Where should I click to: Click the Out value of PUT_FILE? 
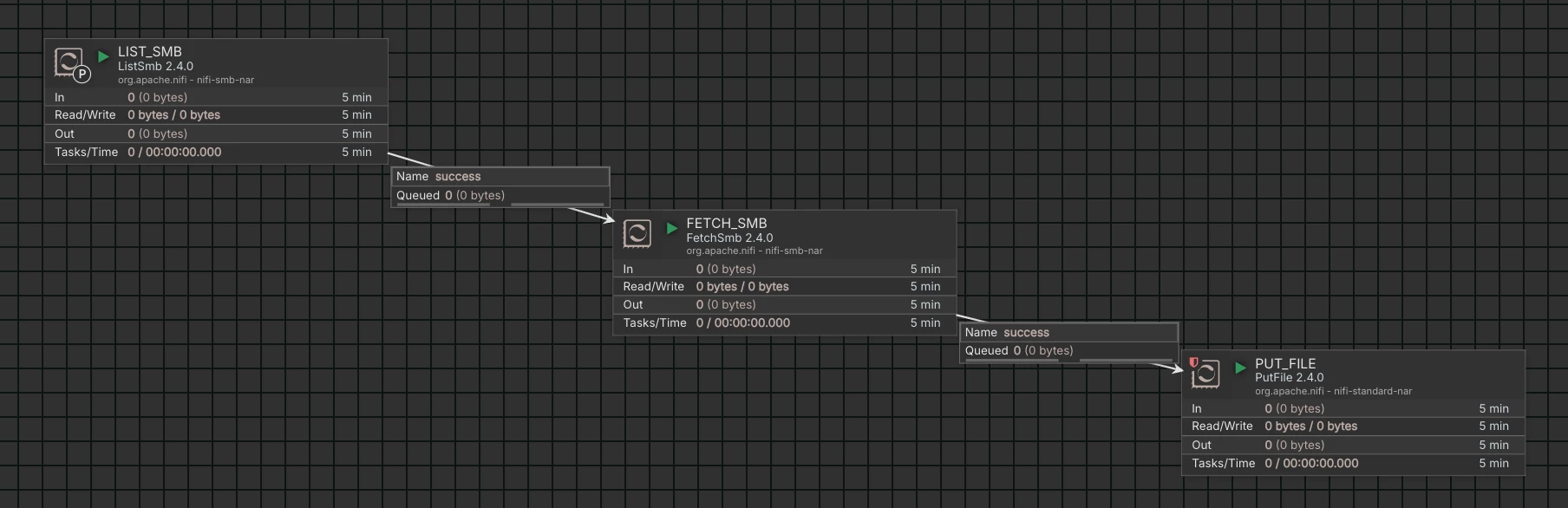click(1294, 445)
